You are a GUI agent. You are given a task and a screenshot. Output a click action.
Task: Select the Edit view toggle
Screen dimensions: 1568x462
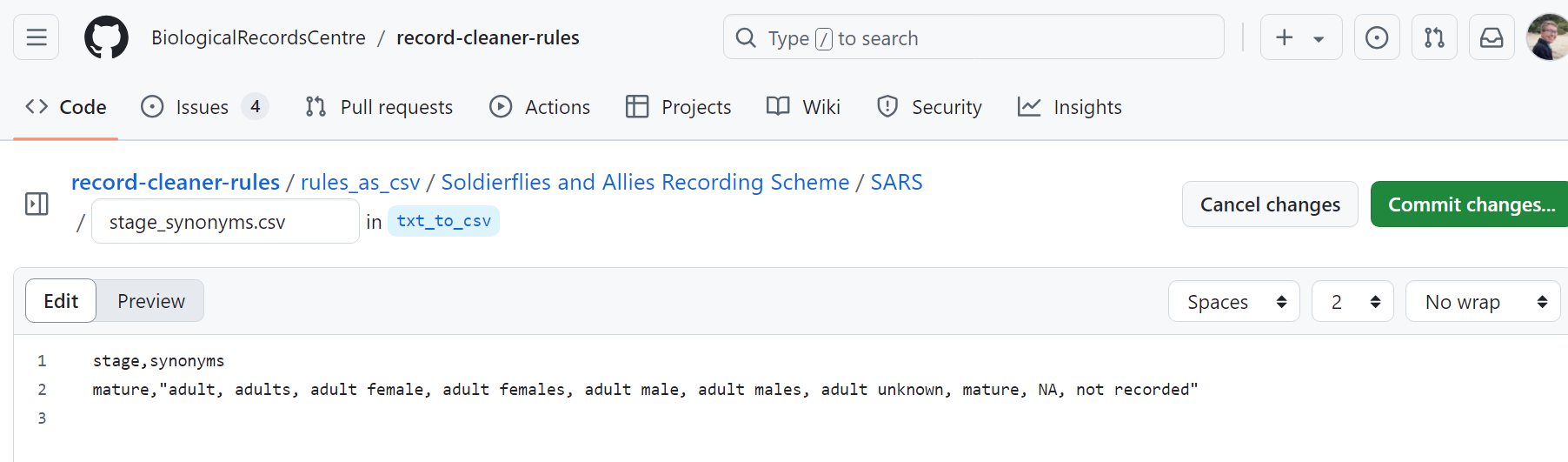point(61,301)
